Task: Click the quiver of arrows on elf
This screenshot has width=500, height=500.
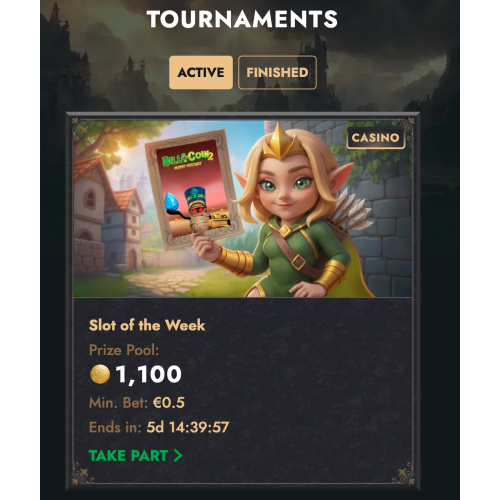Action: [x=352, y=210]
